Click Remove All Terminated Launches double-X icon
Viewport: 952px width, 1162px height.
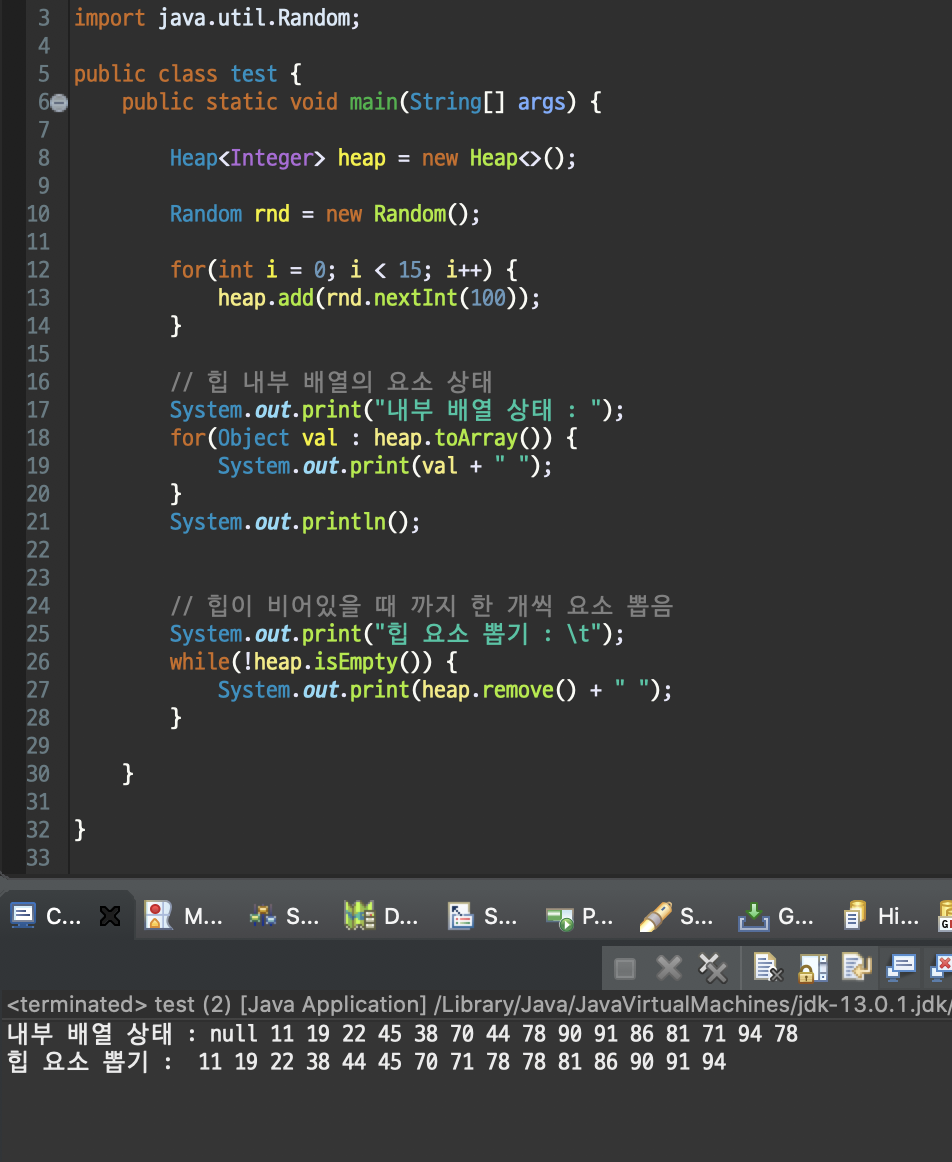click(x=713, y=968)
